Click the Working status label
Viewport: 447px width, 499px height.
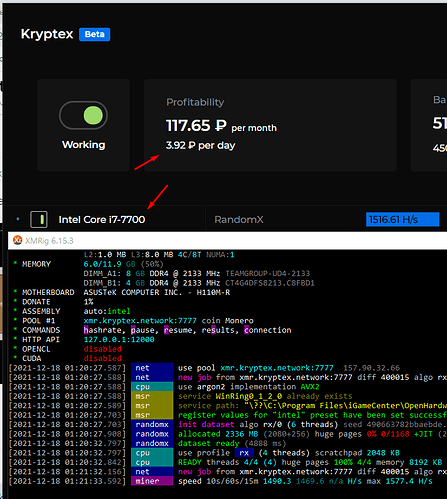tap(83, 144)
